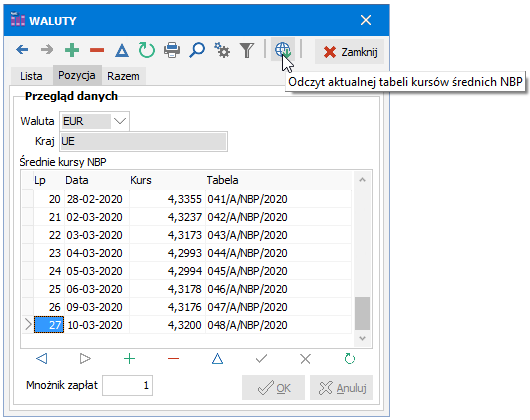Download current NBP rates with globe icon
The height and width of the screenshot is (420, 530).
283,50
